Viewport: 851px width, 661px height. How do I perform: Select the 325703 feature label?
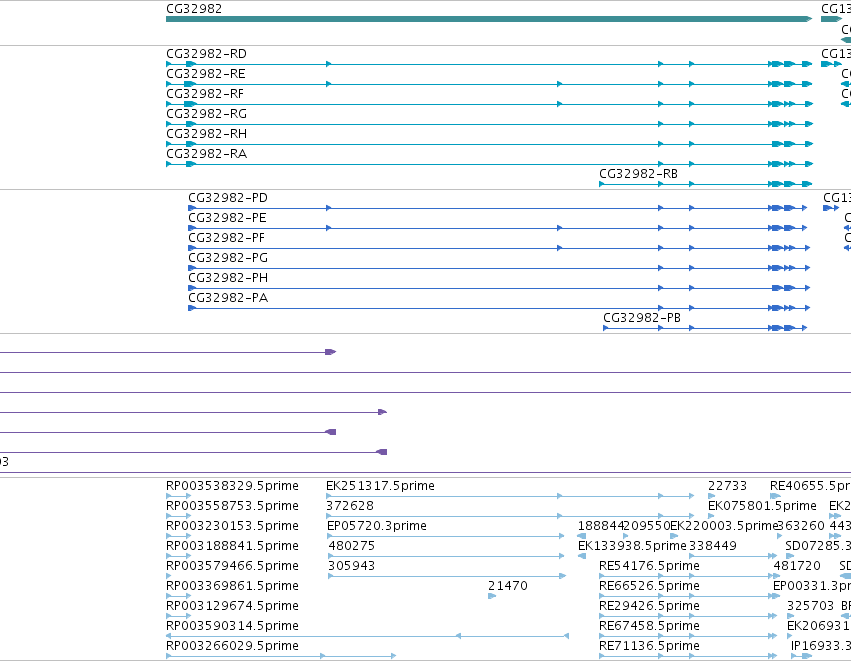pos(811,606)
